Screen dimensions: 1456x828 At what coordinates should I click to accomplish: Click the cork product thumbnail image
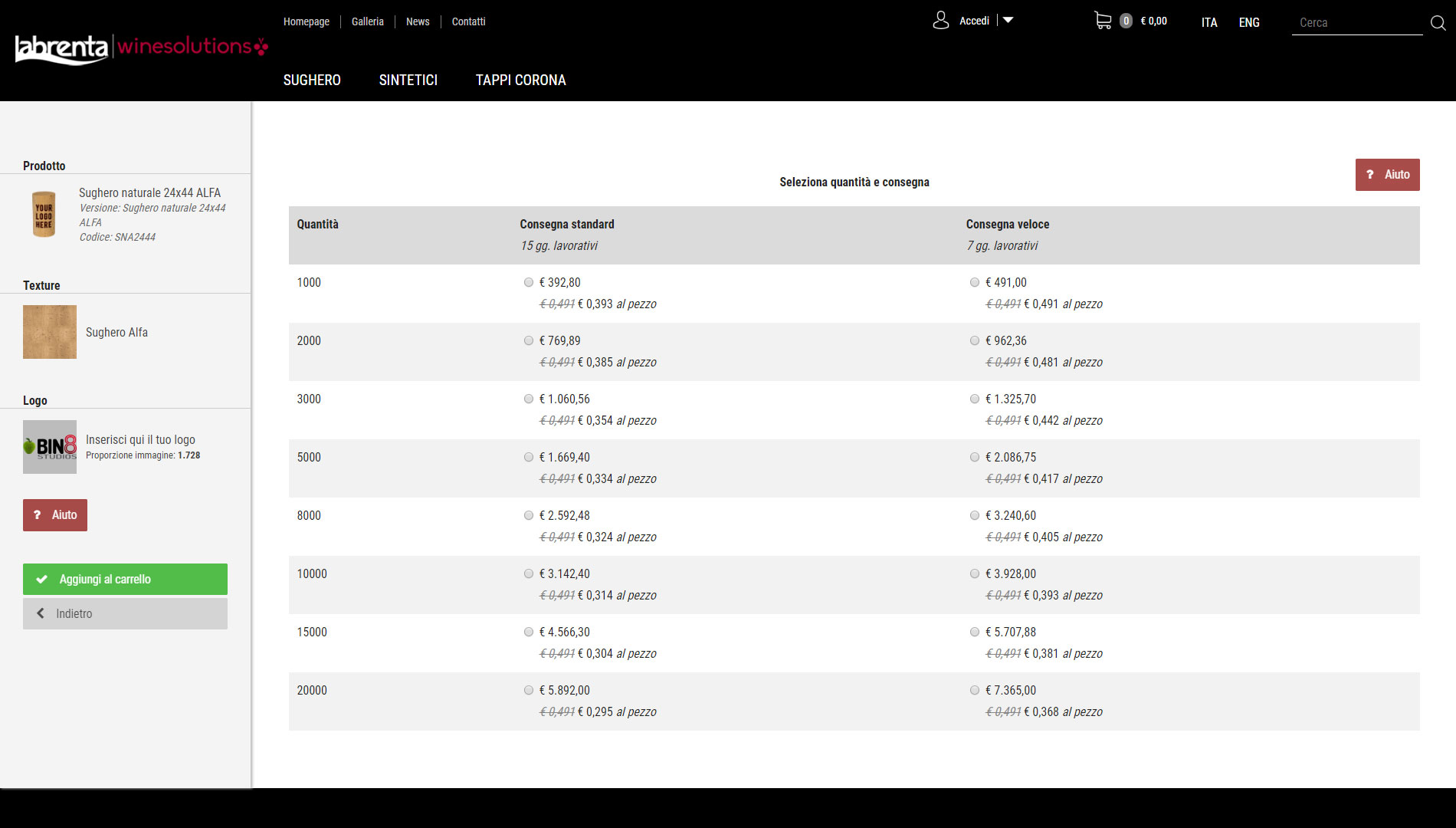44,214
